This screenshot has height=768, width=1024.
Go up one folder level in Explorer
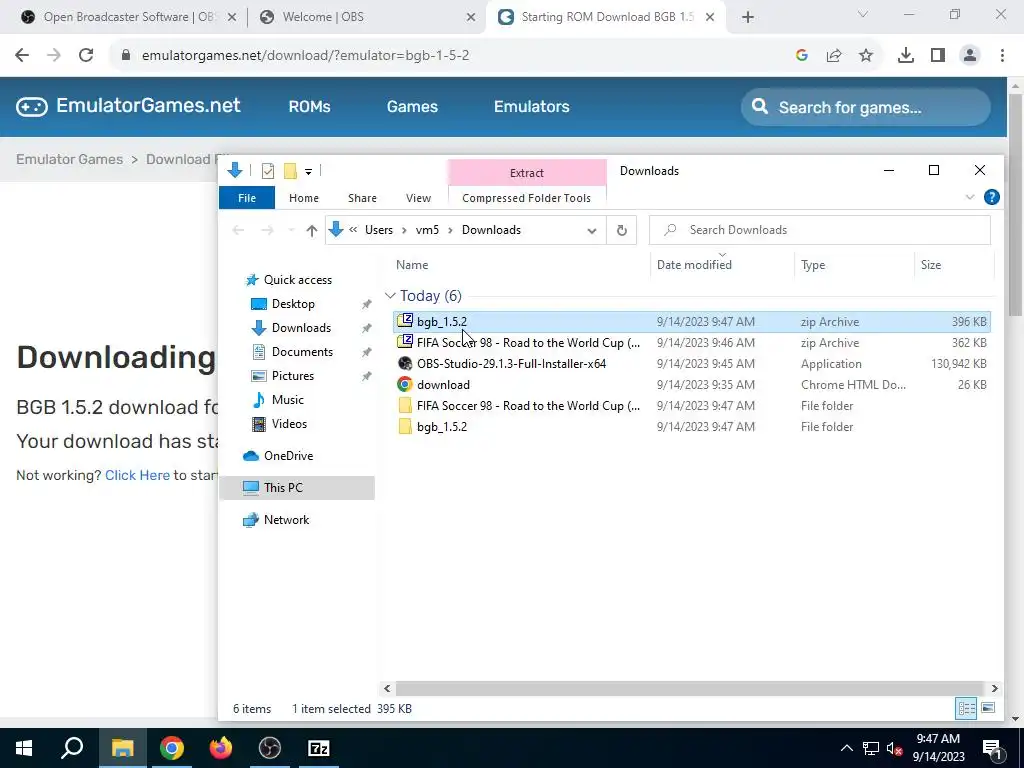[312, 231]
